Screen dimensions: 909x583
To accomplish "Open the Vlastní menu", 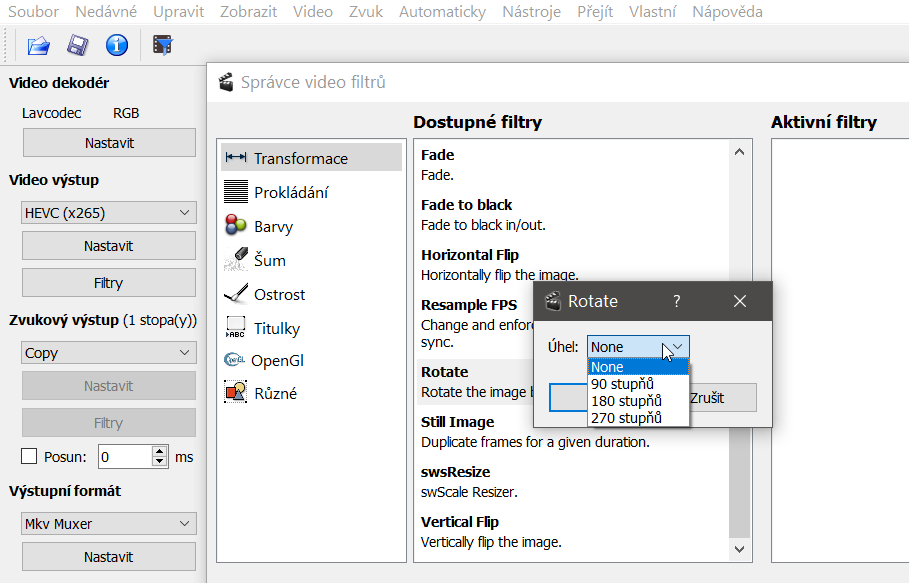I will click(x=653, y=12).
